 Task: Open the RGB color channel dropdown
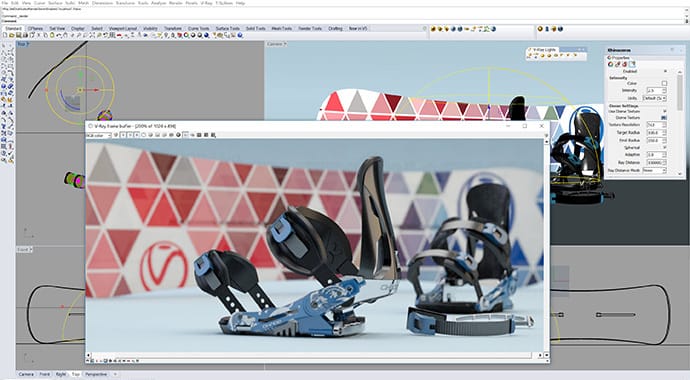(x=99, y=135)
